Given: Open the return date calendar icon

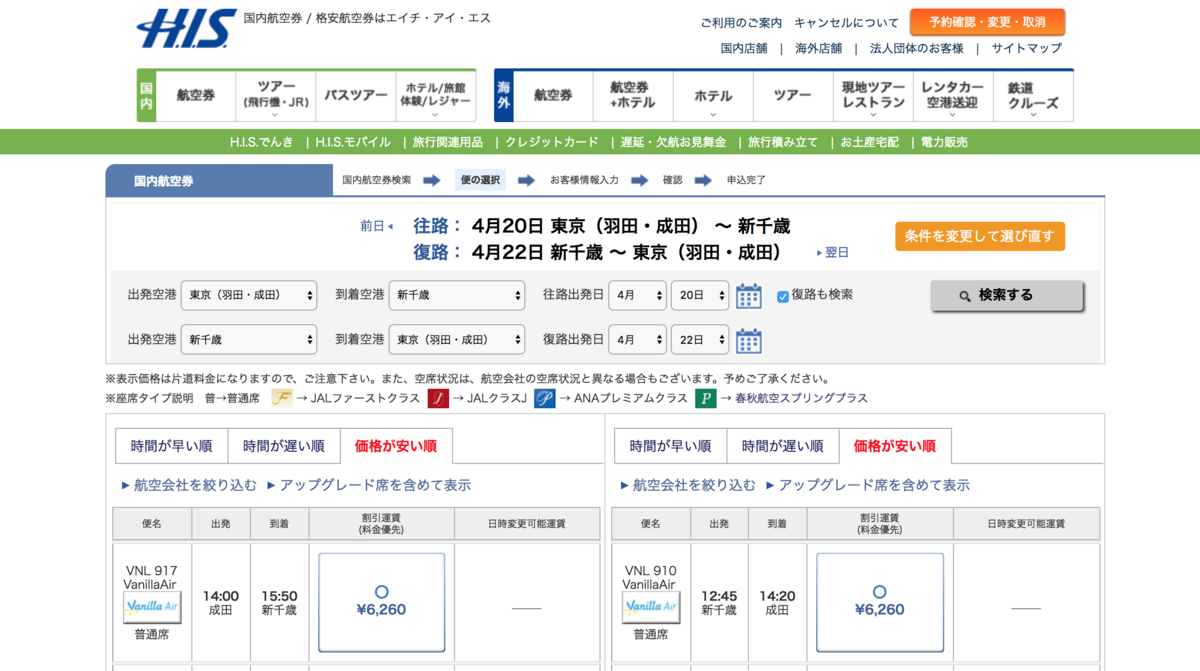Looking at the screenshot, I should point(749,340).
